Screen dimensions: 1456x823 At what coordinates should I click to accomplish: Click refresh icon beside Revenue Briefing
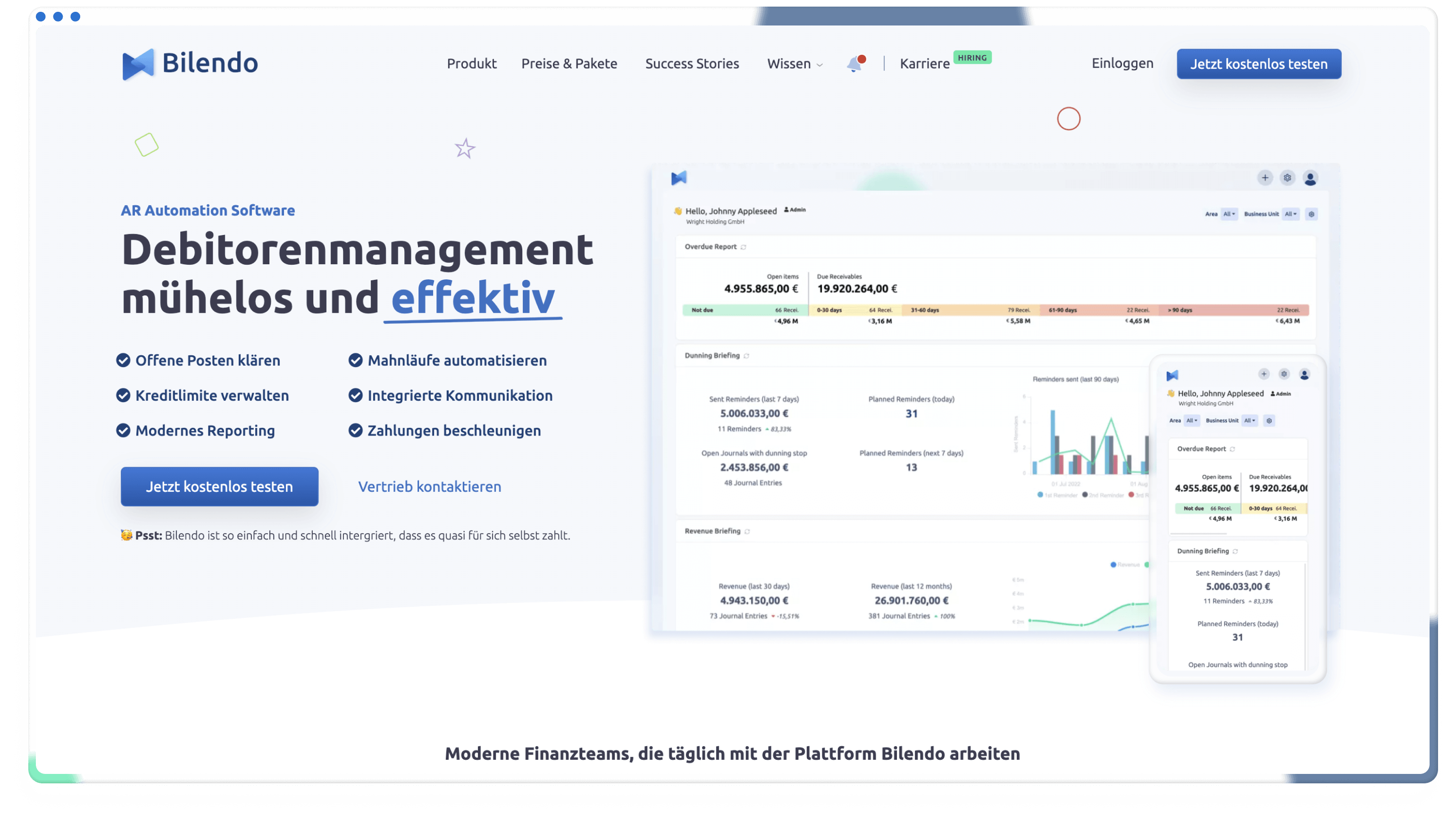747,531
